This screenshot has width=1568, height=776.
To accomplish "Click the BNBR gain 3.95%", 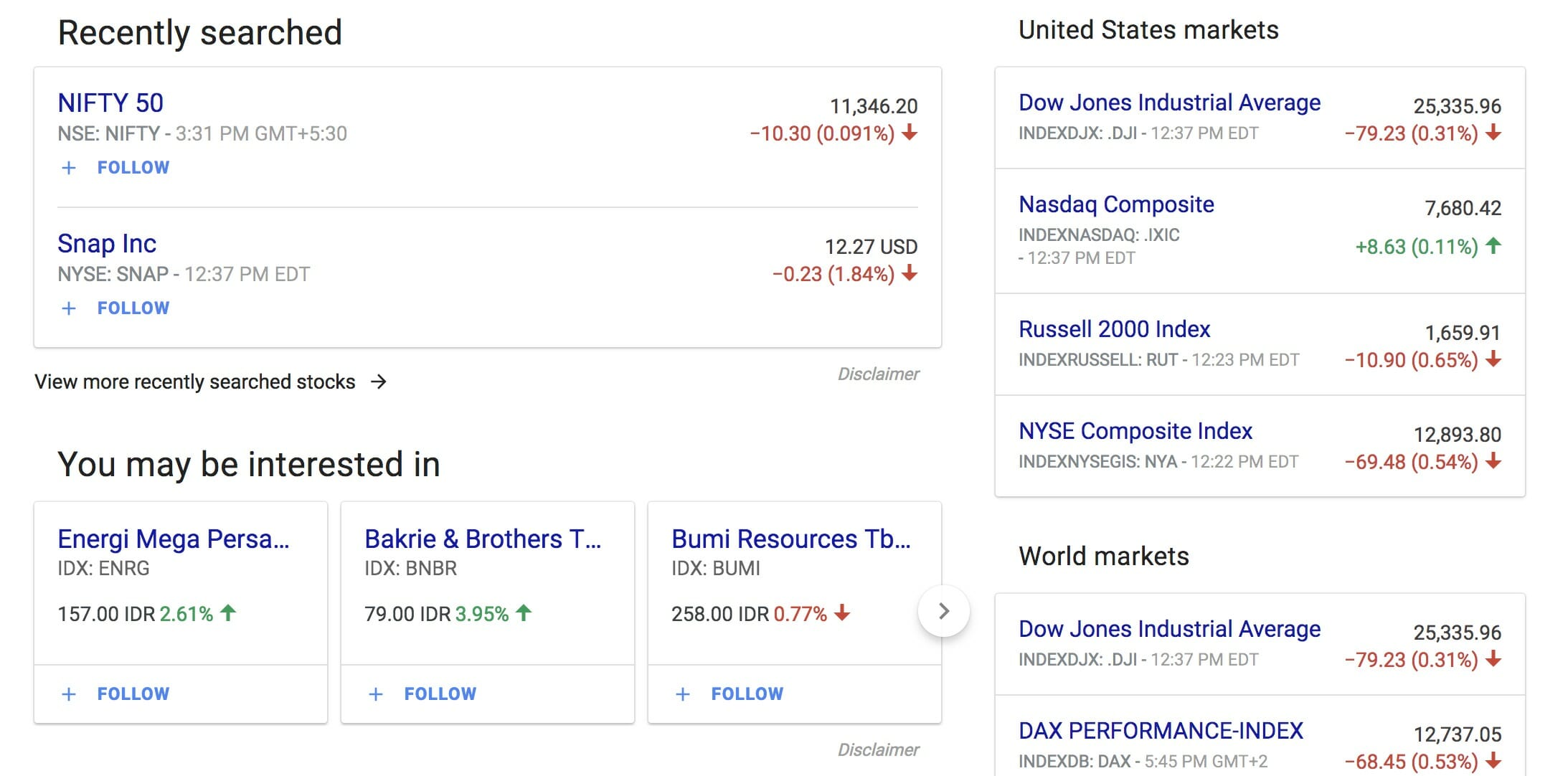I will pos(482,615).
